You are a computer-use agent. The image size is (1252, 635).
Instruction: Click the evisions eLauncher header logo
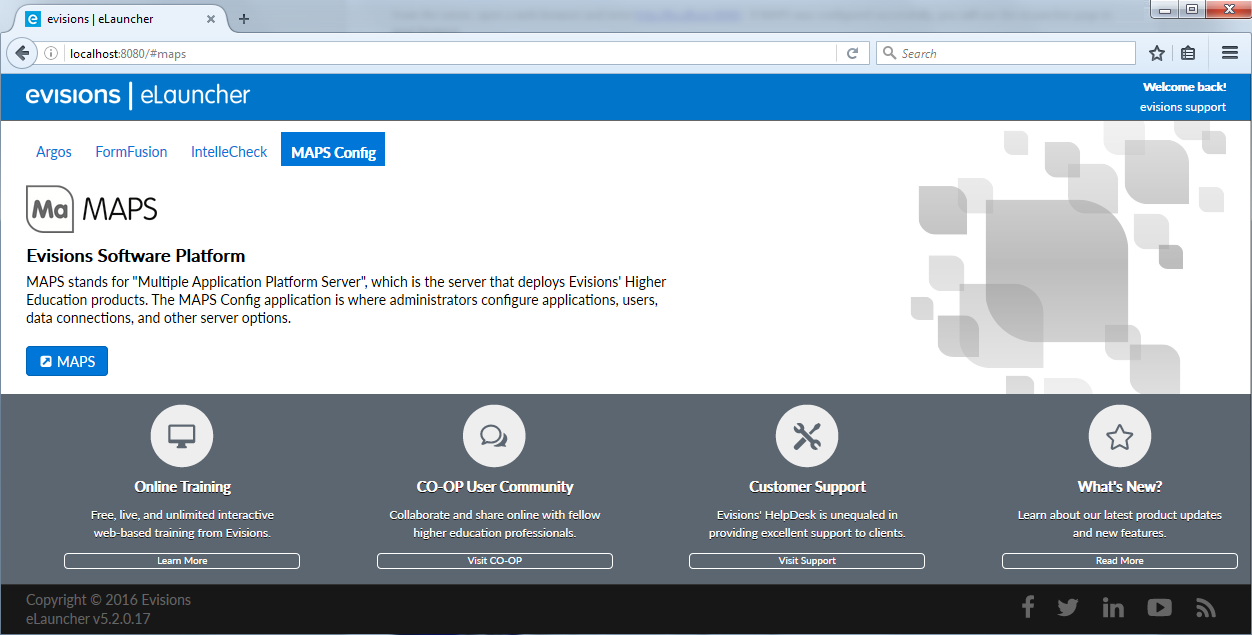click(138, 96)
